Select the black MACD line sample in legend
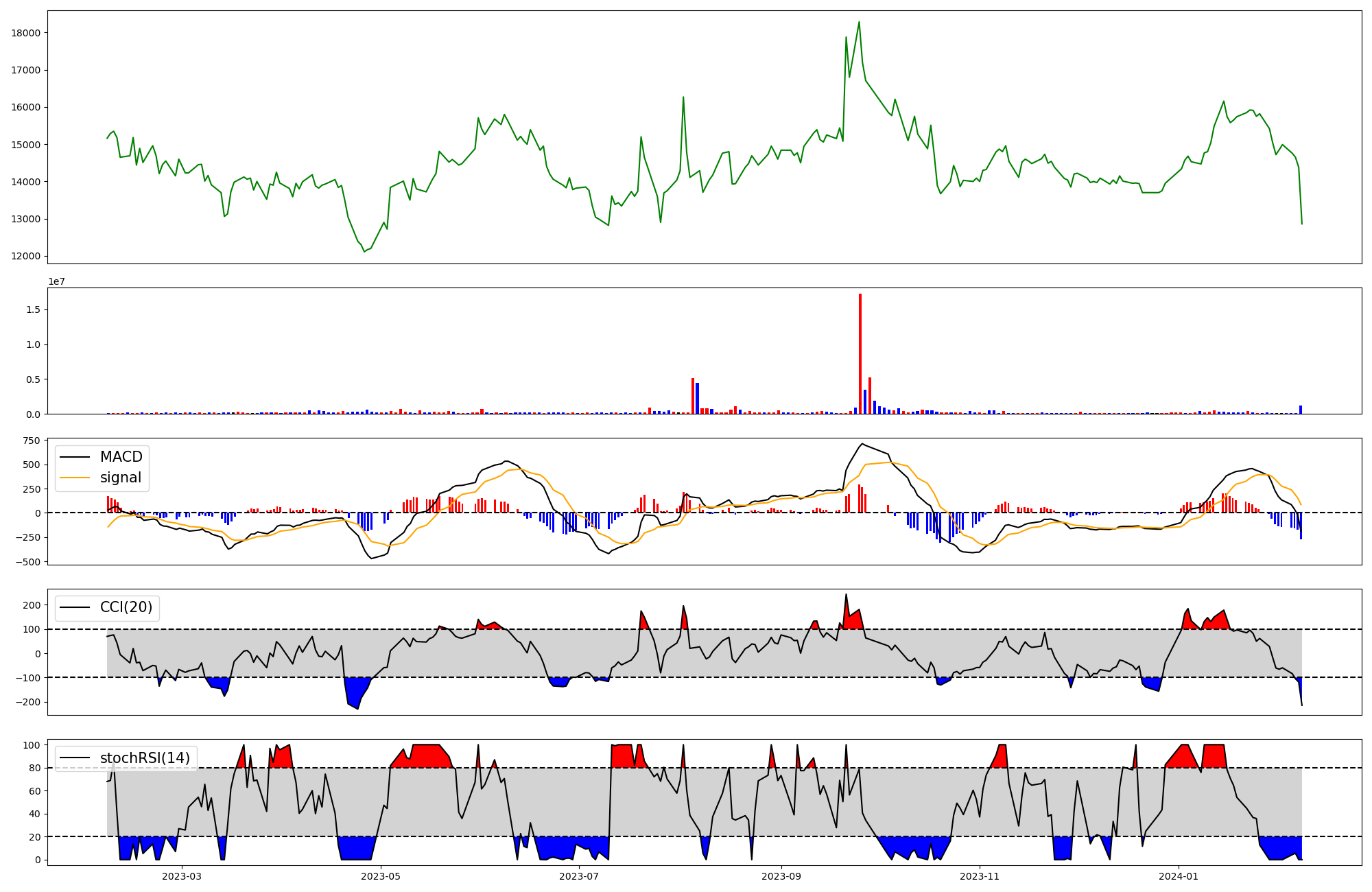Screen dimensions: 1372x892 [x=75, y=457]
